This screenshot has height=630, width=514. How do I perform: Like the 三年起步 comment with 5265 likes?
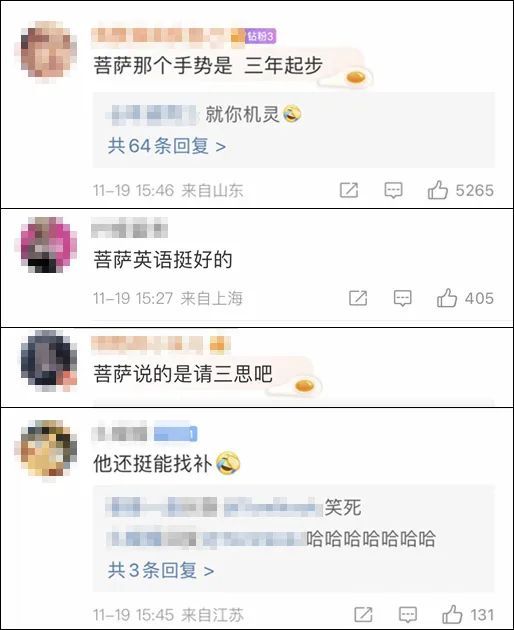point(438,190)
